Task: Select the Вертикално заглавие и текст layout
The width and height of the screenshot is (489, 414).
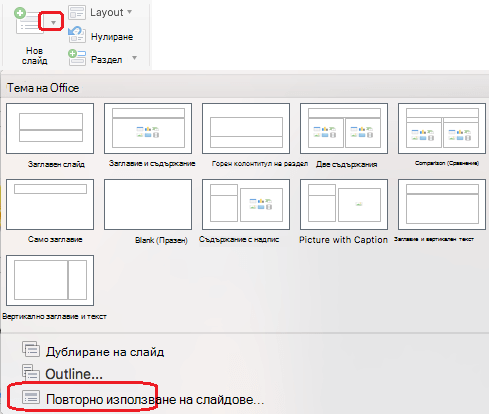Action: [x=50, y=280]
